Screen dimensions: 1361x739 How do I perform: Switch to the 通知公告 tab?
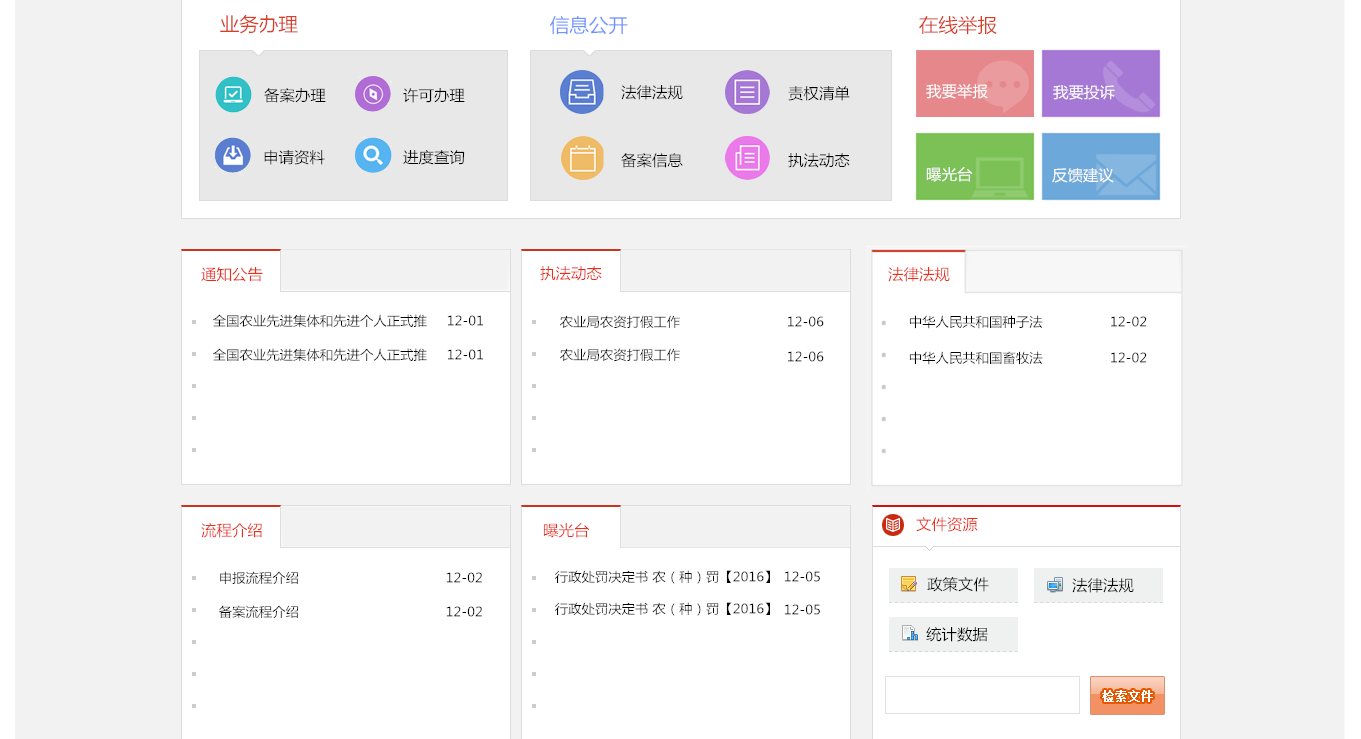231,274
